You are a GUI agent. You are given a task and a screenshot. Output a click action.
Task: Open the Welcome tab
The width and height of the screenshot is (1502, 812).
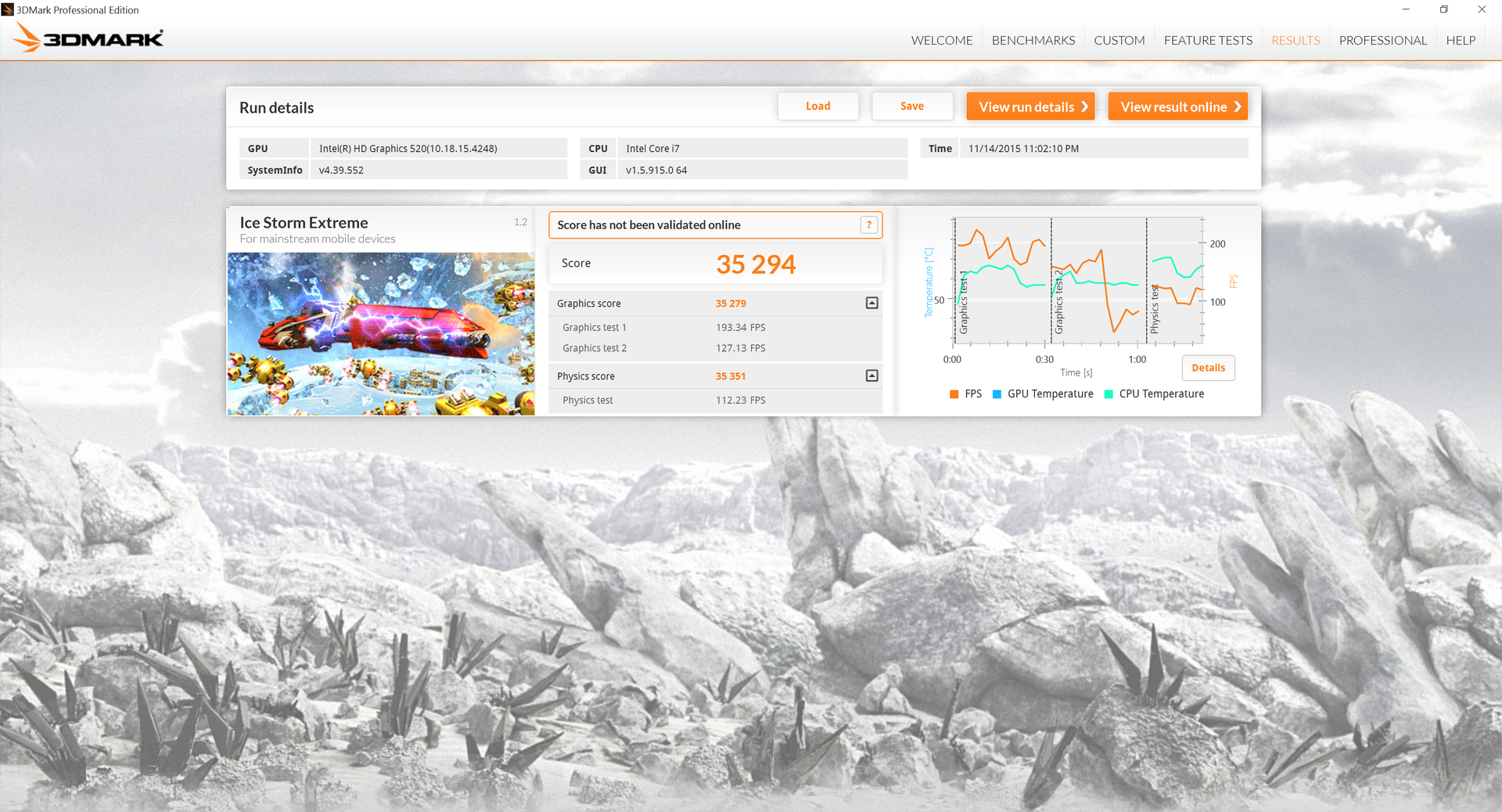(942, 40)
